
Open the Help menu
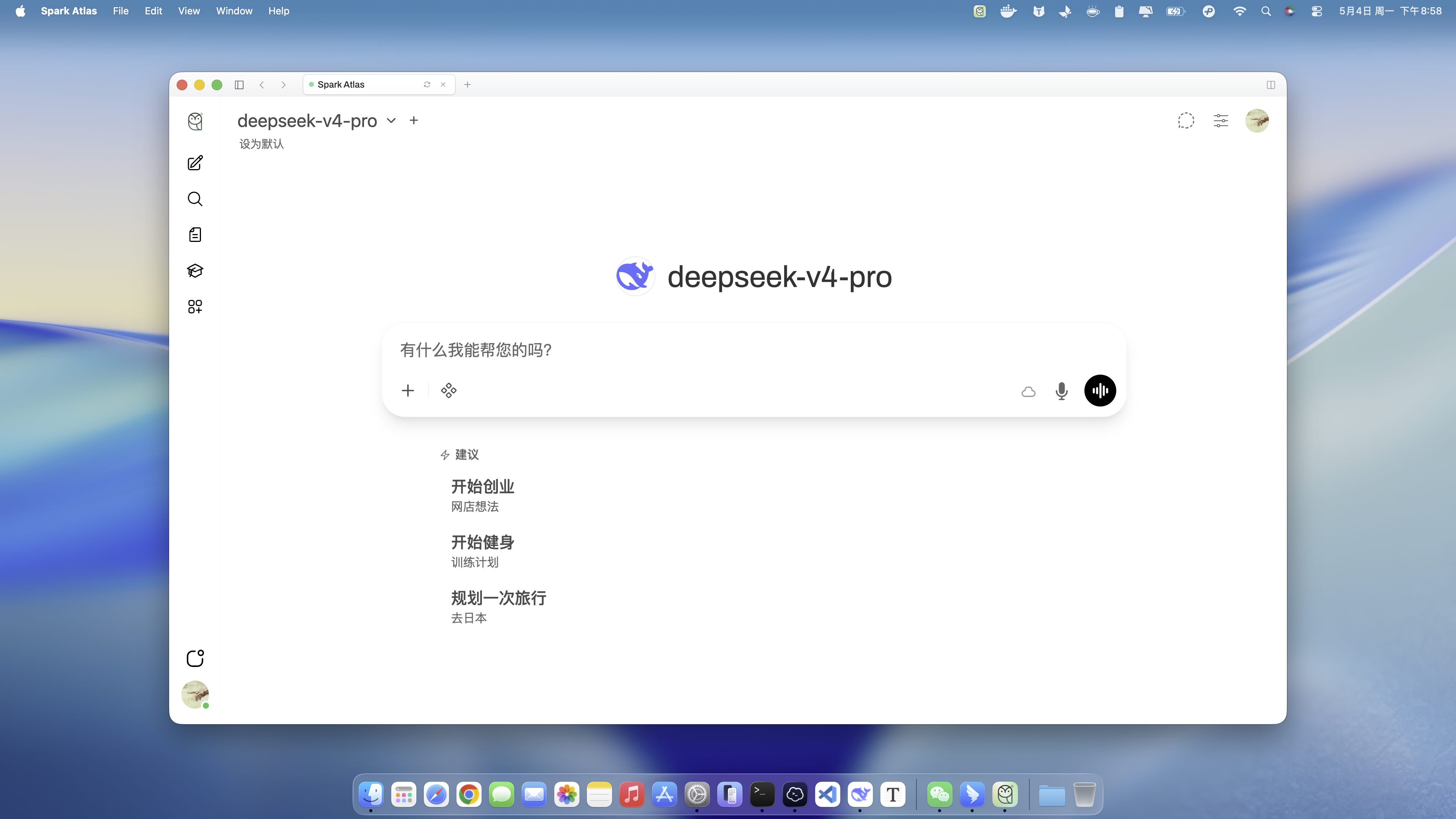tap(279, 11)
